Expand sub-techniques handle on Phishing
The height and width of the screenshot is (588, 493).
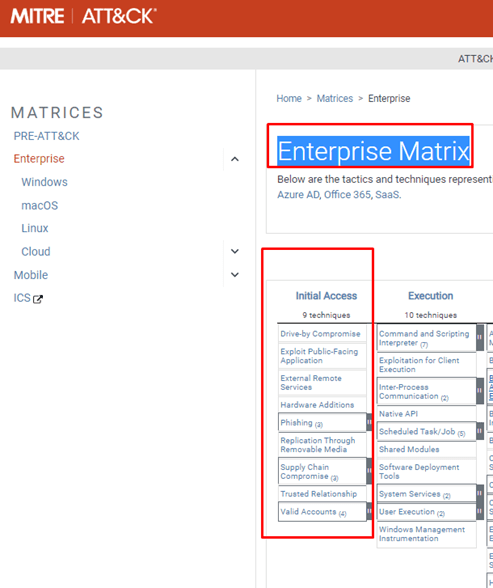pyautogui.click(x=369, y=422)
